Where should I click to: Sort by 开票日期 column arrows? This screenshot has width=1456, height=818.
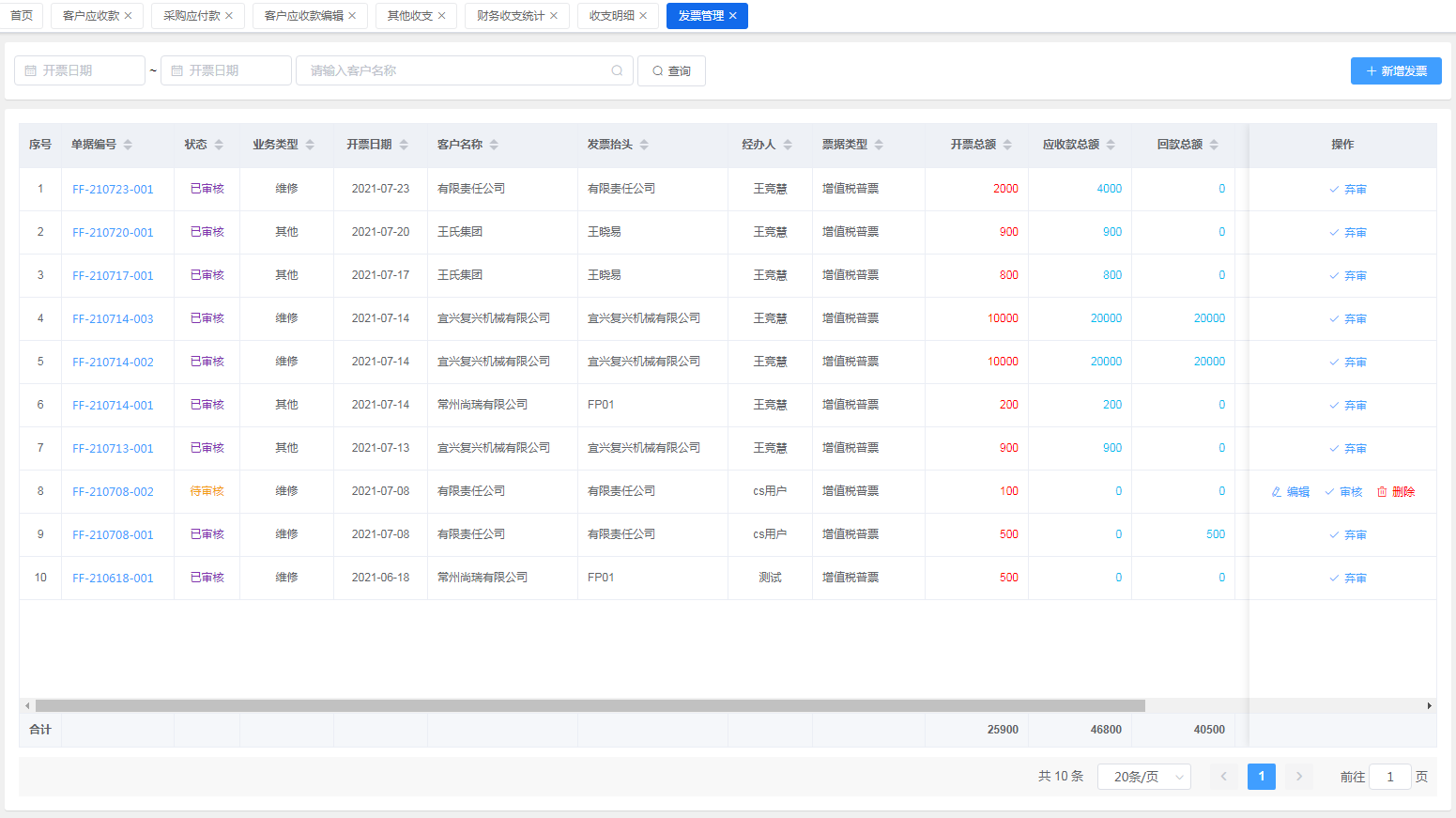404,145
